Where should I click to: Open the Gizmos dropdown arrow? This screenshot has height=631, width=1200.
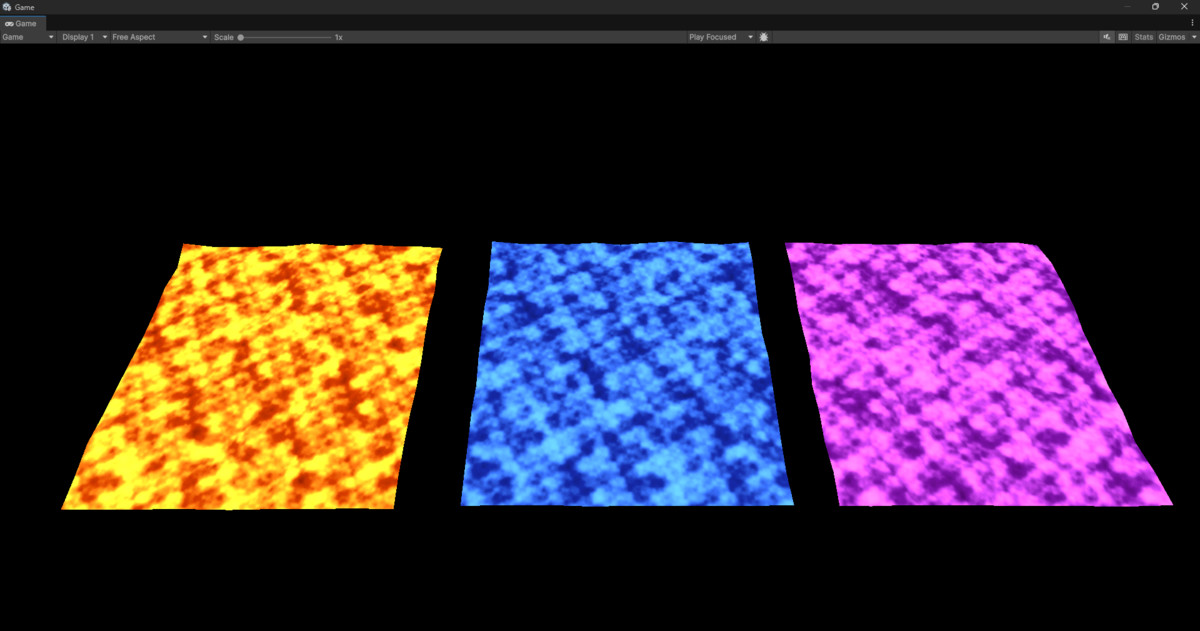tap(1193, 37)
